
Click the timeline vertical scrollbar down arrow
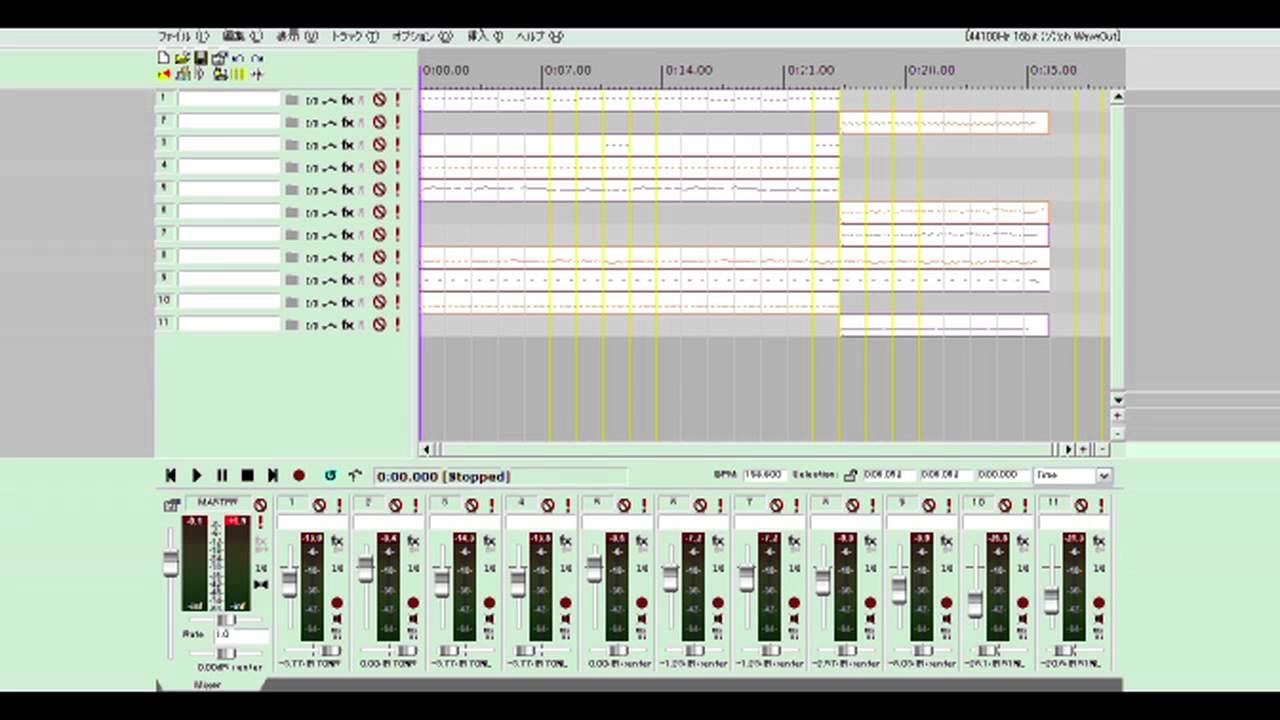click(x=1117, y=399)
